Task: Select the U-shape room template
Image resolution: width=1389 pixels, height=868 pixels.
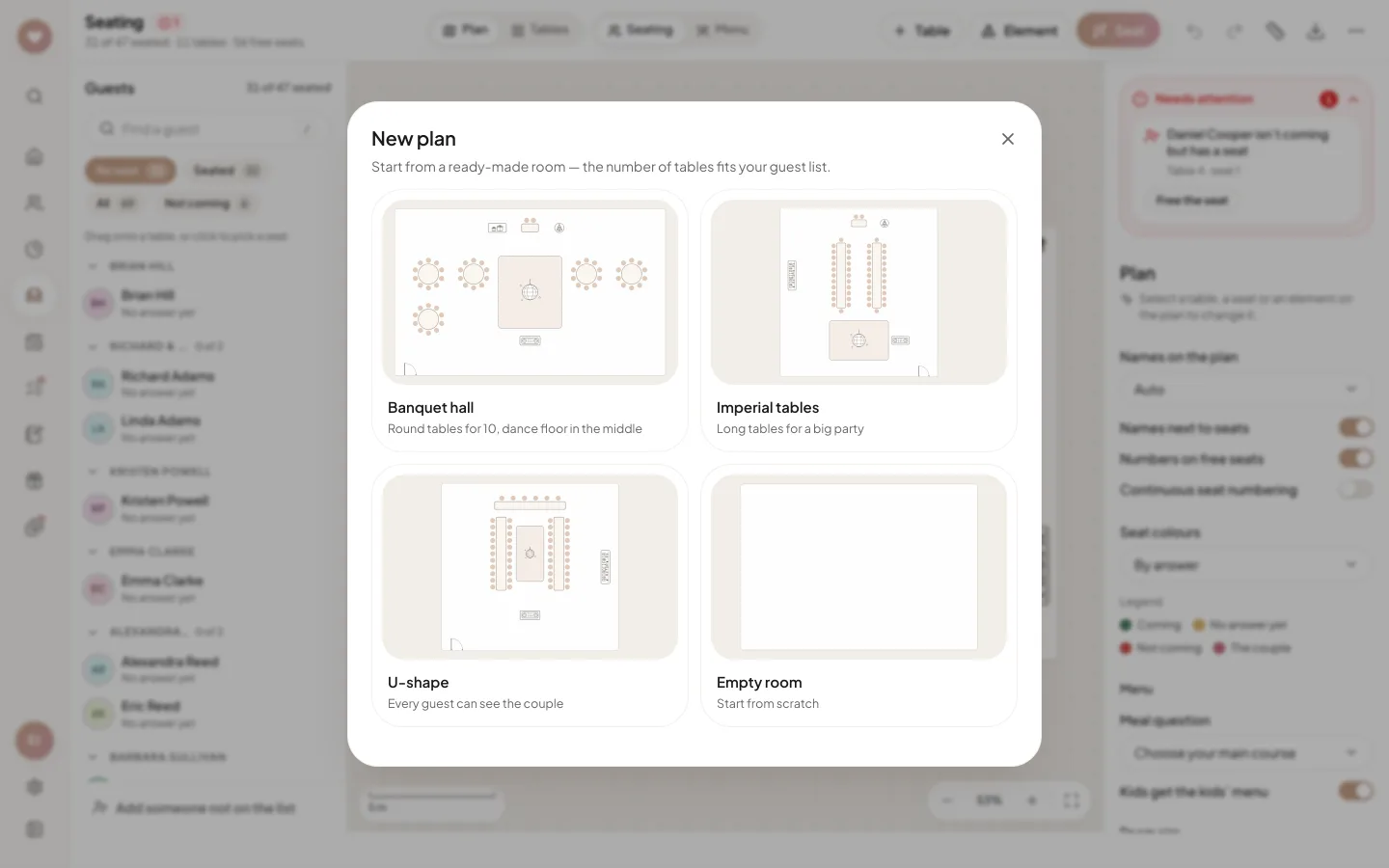Action: coord(530,595)
